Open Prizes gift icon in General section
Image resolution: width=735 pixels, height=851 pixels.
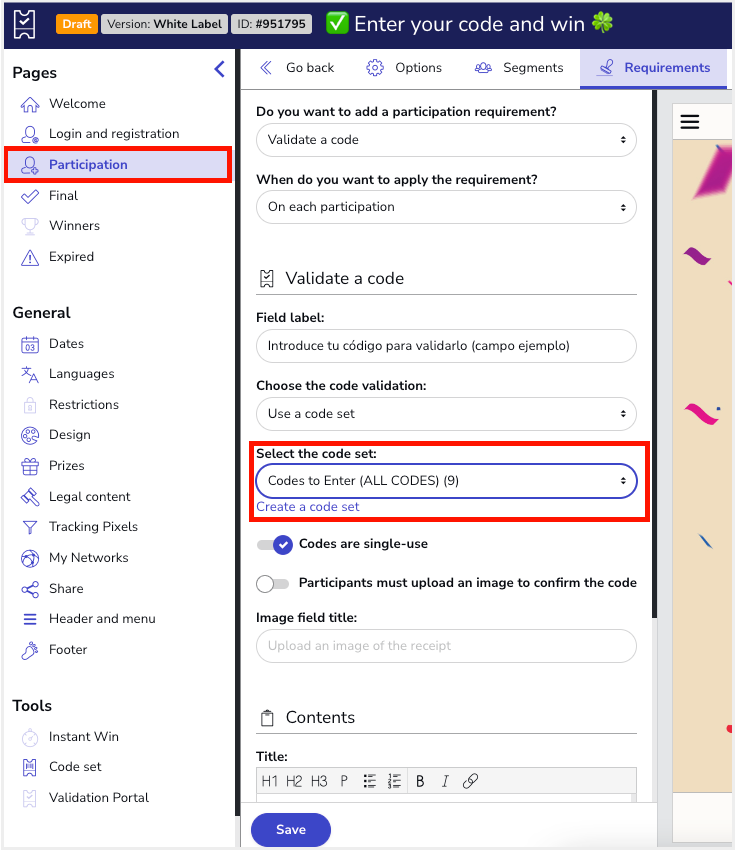(30, 466)
